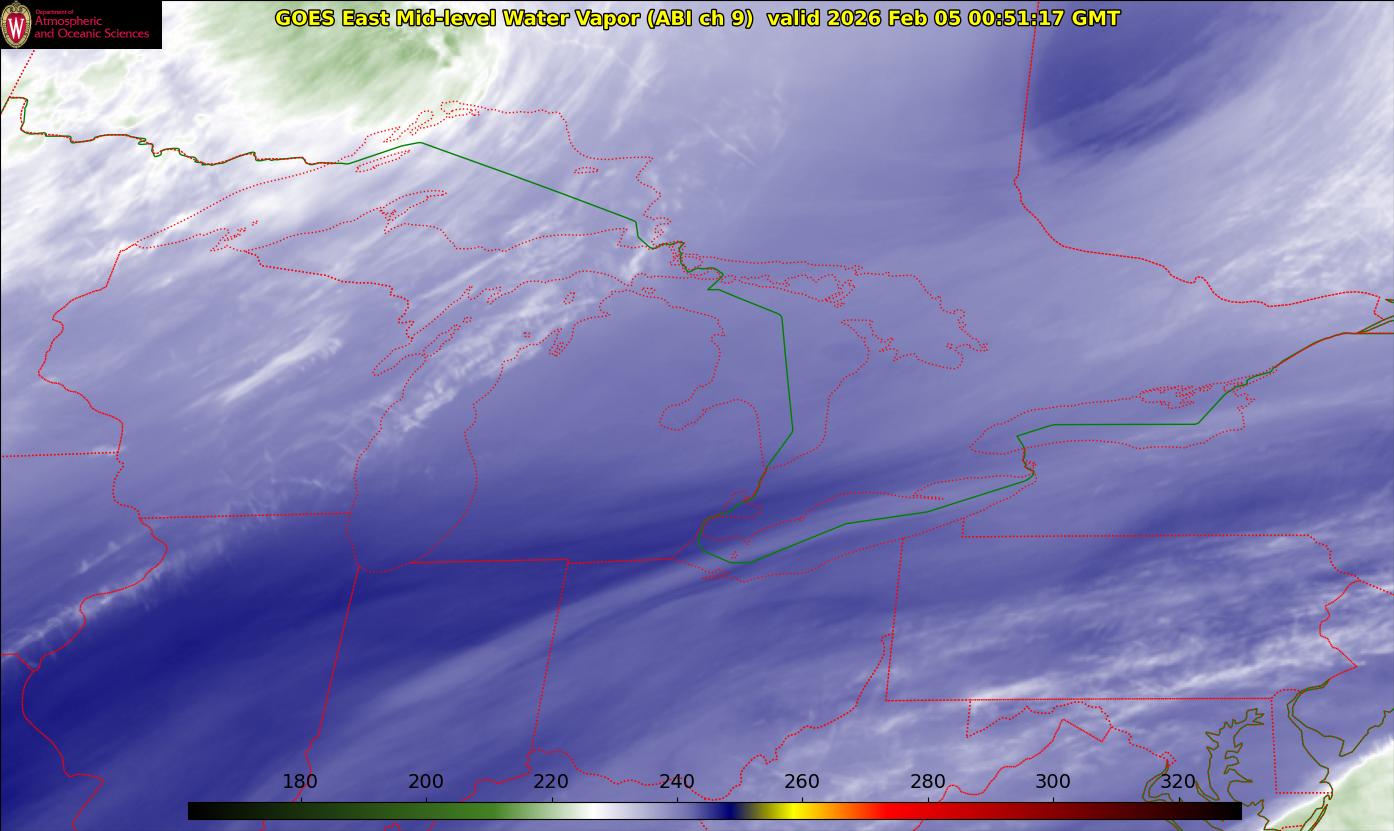1394x831 pixels.
Task: Select the GOES East Mid-level Water Vapor title
Action: point(514,18)
